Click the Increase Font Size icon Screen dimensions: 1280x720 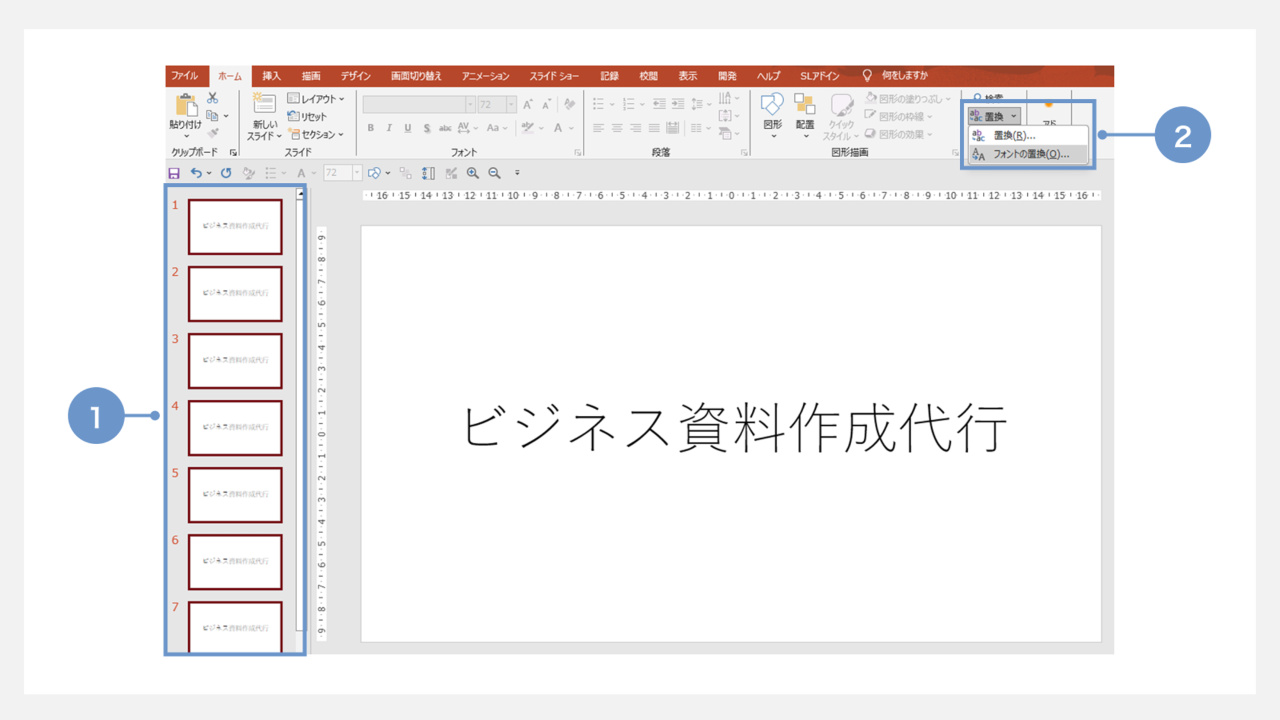528,105
